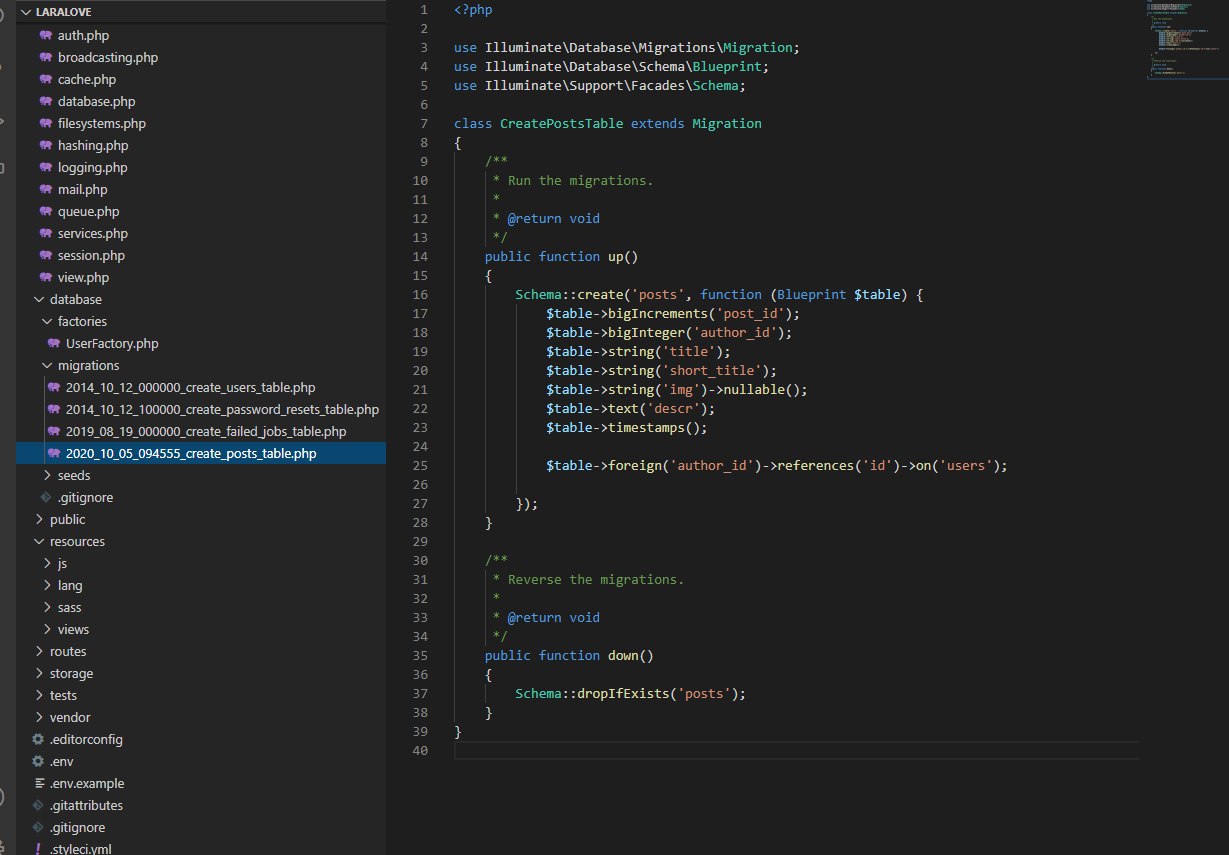Click PHP icon beside create_password_resets_table migration
The image size is (1229, 855).
54,409
